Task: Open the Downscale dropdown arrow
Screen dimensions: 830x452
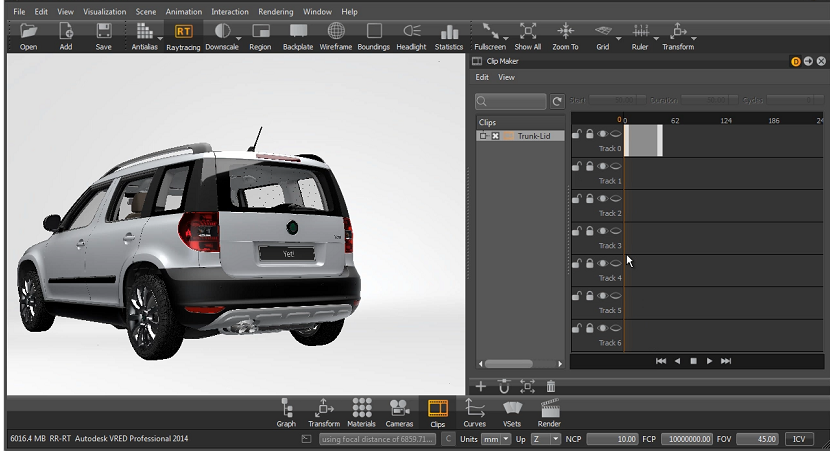Action: (x=238, y=39)
